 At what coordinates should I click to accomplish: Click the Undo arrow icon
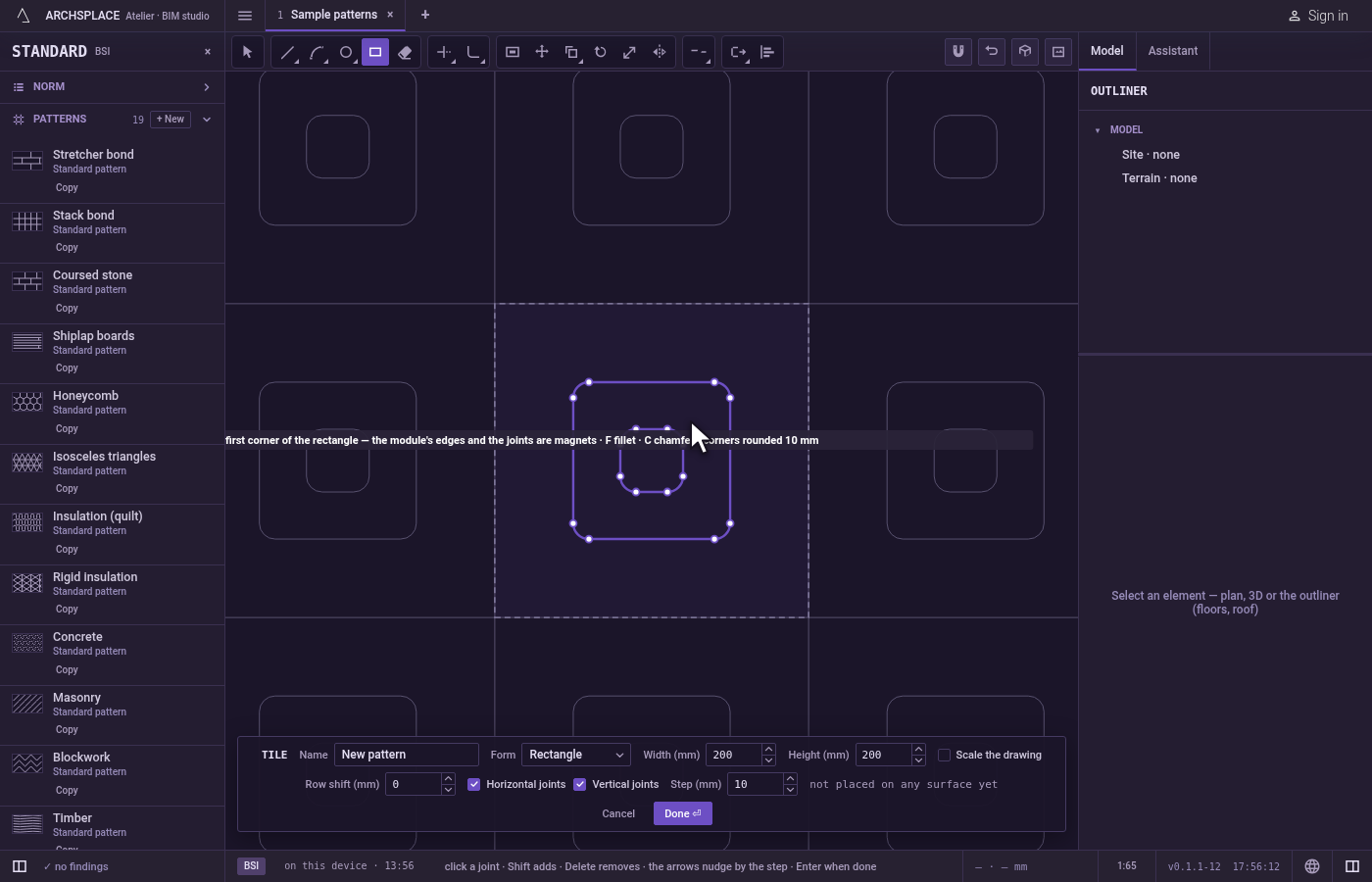(992, 51)
